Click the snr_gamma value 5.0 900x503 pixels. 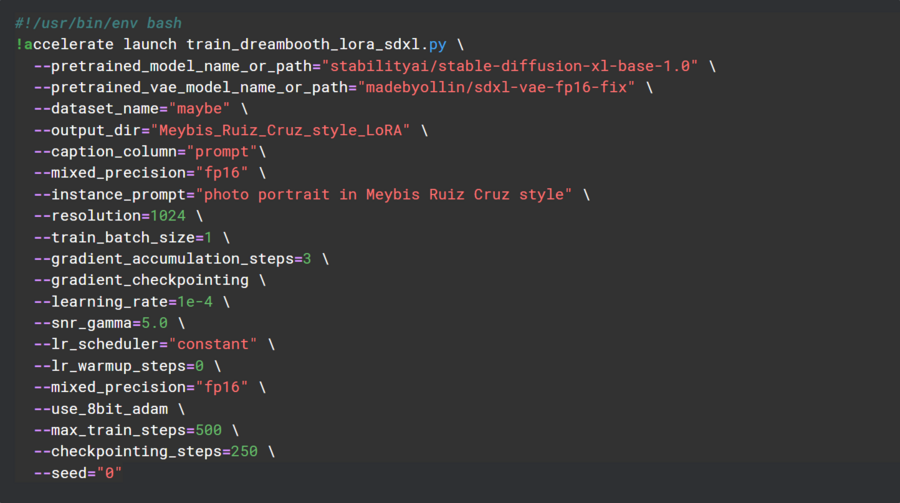coord(154,323)
